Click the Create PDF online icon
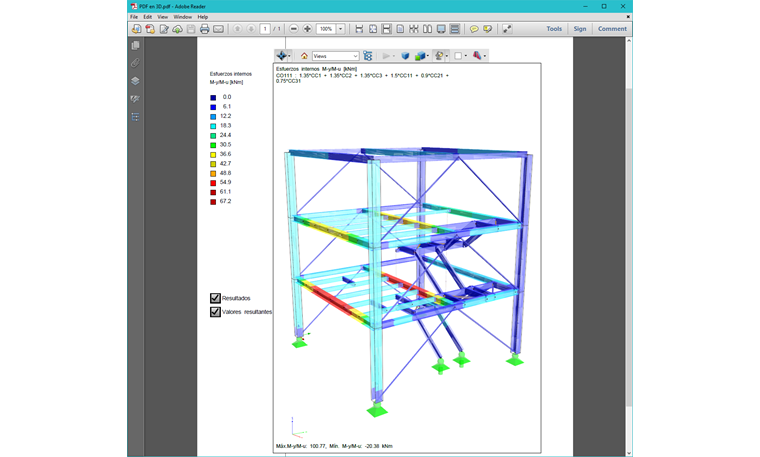Image resolution: width=760 pixels, height=457 pixels. pyautogui.click(x=150, y=29)
